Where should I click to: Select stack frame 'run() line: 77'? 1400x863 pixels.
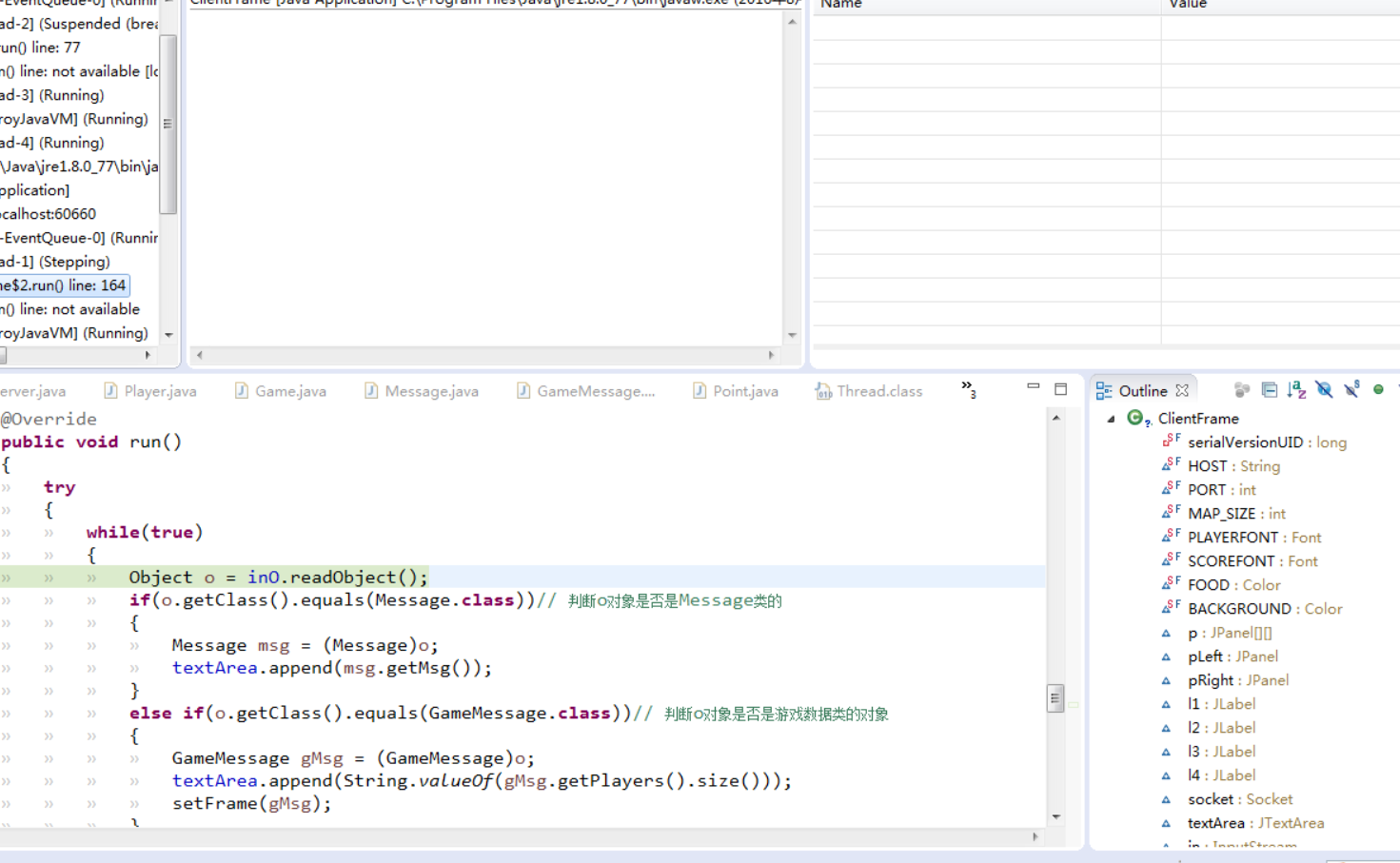coord(40,48)
